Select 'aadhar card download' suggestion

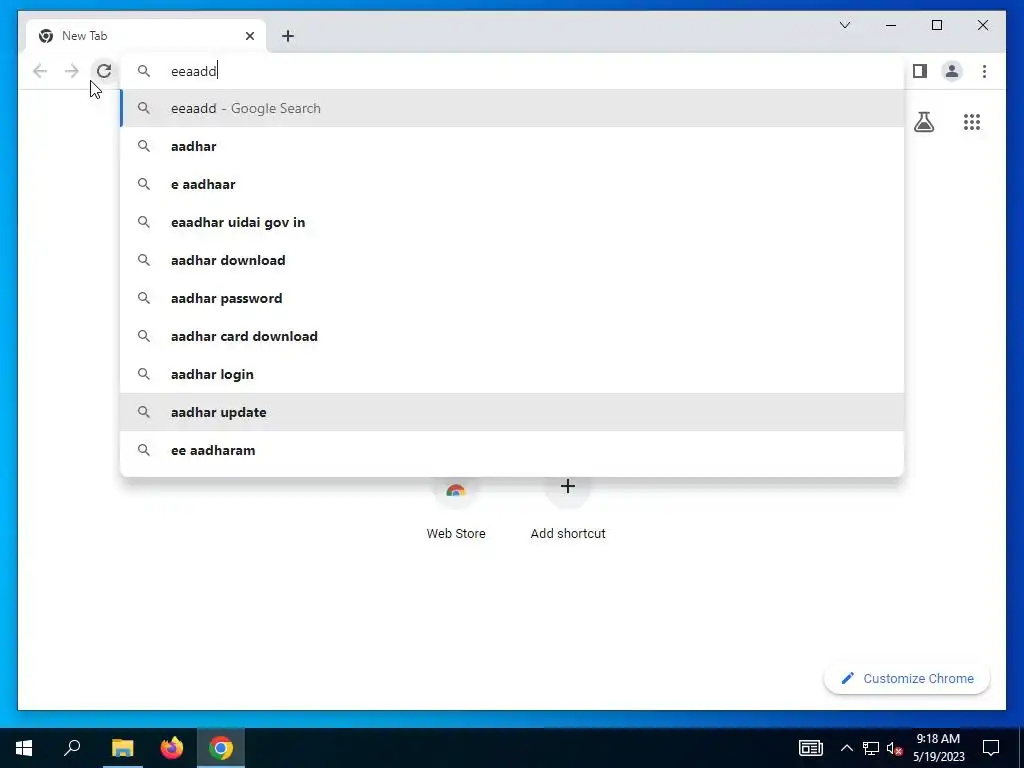tap(512, 336)
